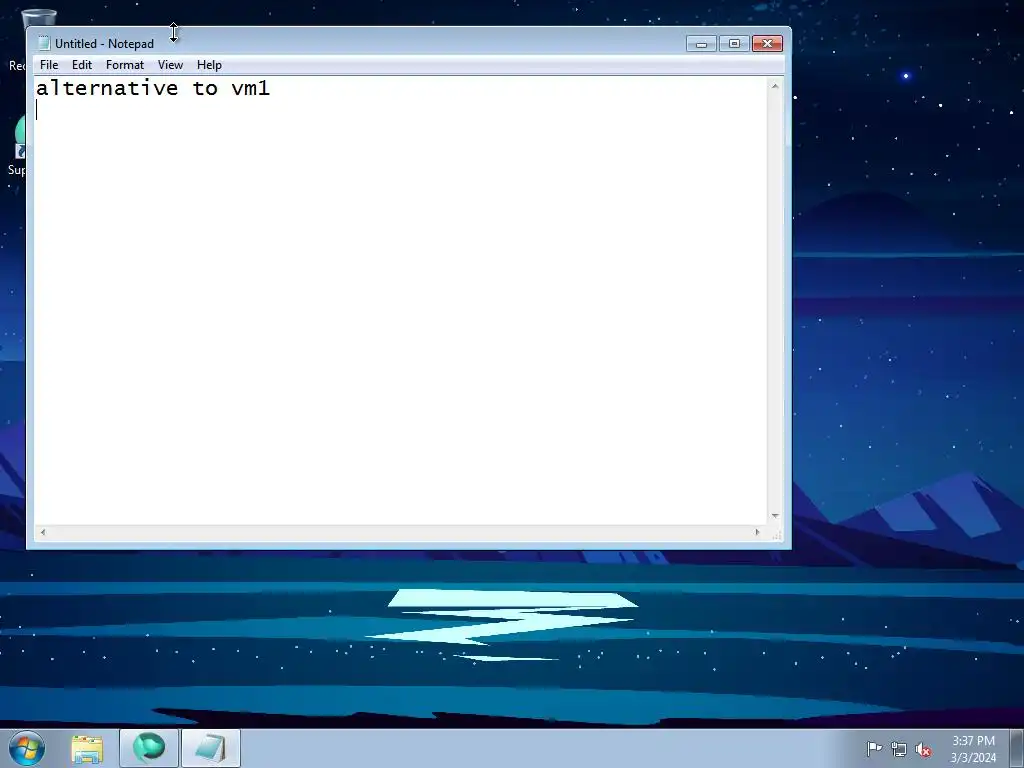Click the Show desktop button

(x=1017, y=748)
